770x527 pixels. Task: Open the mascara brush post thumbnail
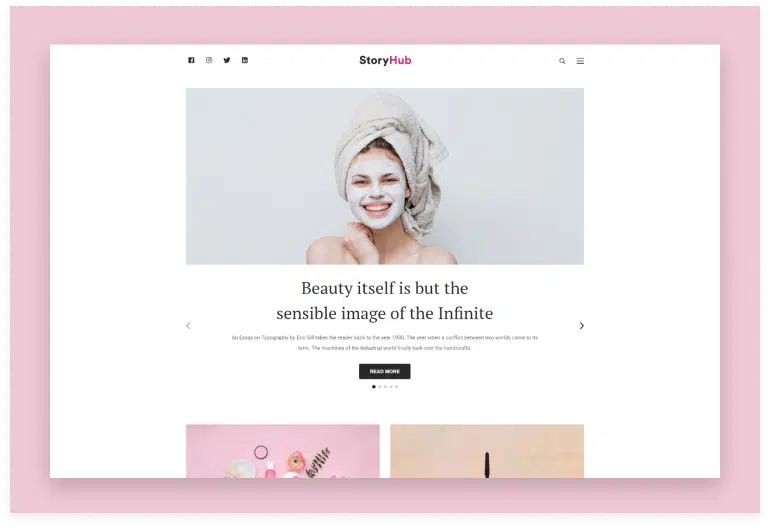point(487,451)
